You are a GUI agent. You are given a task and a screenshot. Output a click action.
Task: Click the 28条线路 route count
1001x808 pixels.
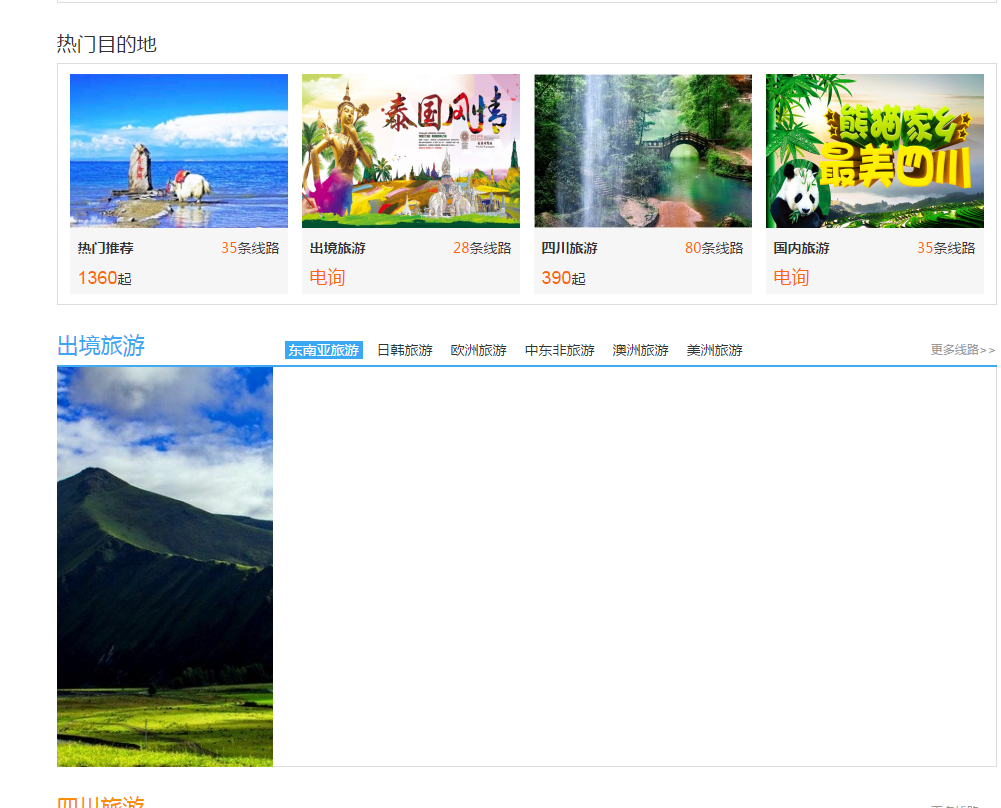coord(482,248)
